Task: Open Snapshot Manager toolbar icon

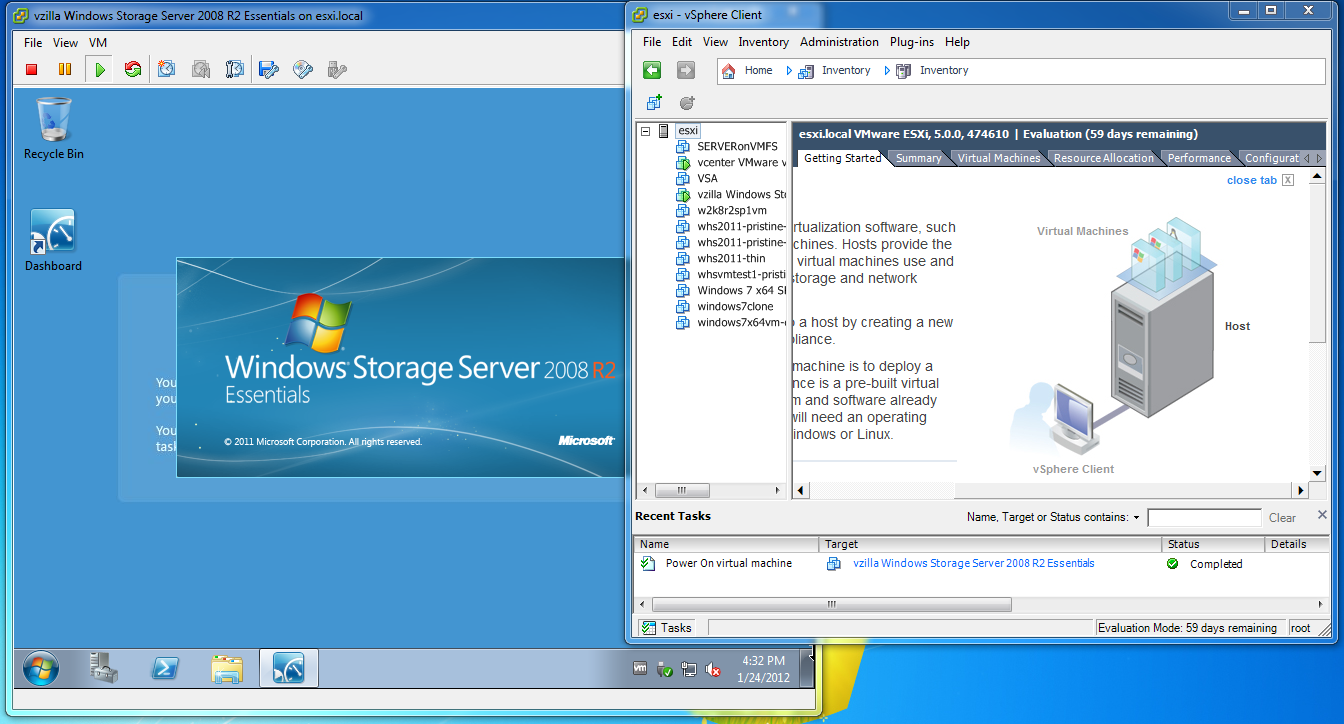Action: coord(235,69)
